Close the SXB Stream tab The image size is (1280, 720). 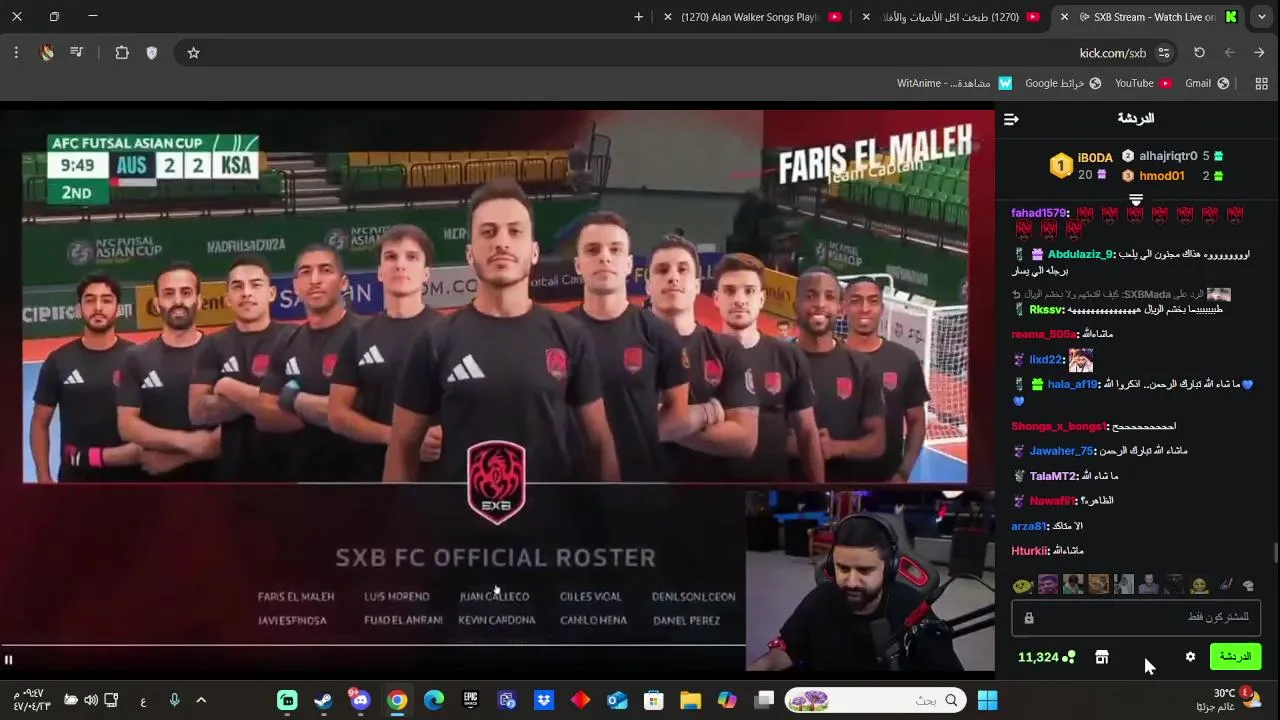[x=1064, y=17]
